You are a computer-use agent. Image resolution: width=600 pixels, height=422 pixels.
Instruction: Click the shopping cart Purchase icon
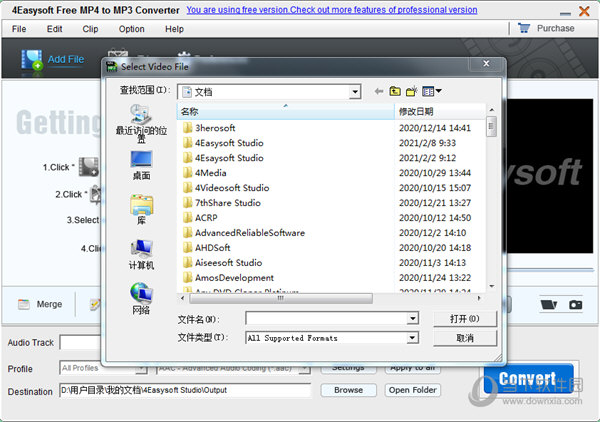[x=523, y=28]
